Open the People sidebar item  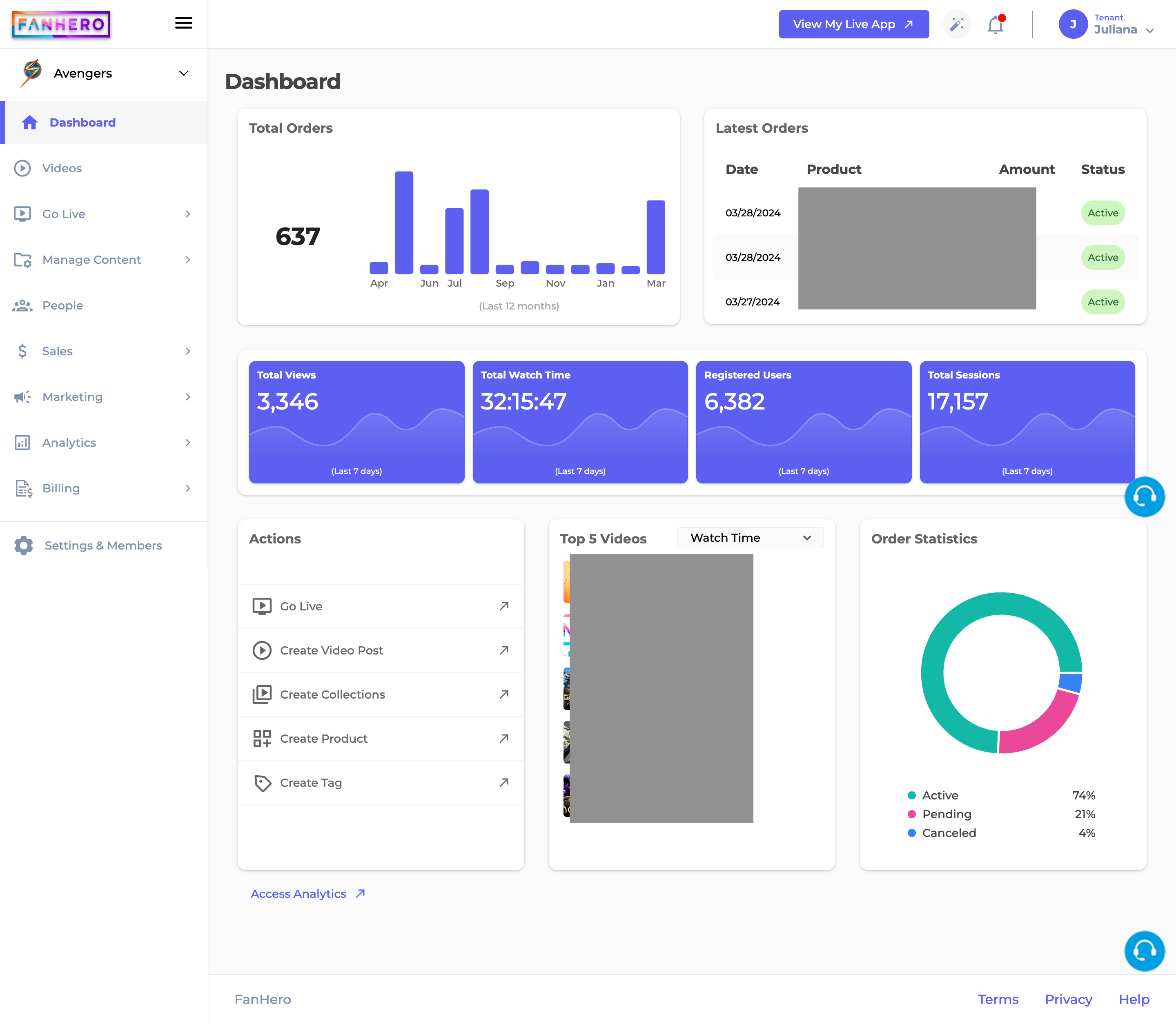[62, 305]
